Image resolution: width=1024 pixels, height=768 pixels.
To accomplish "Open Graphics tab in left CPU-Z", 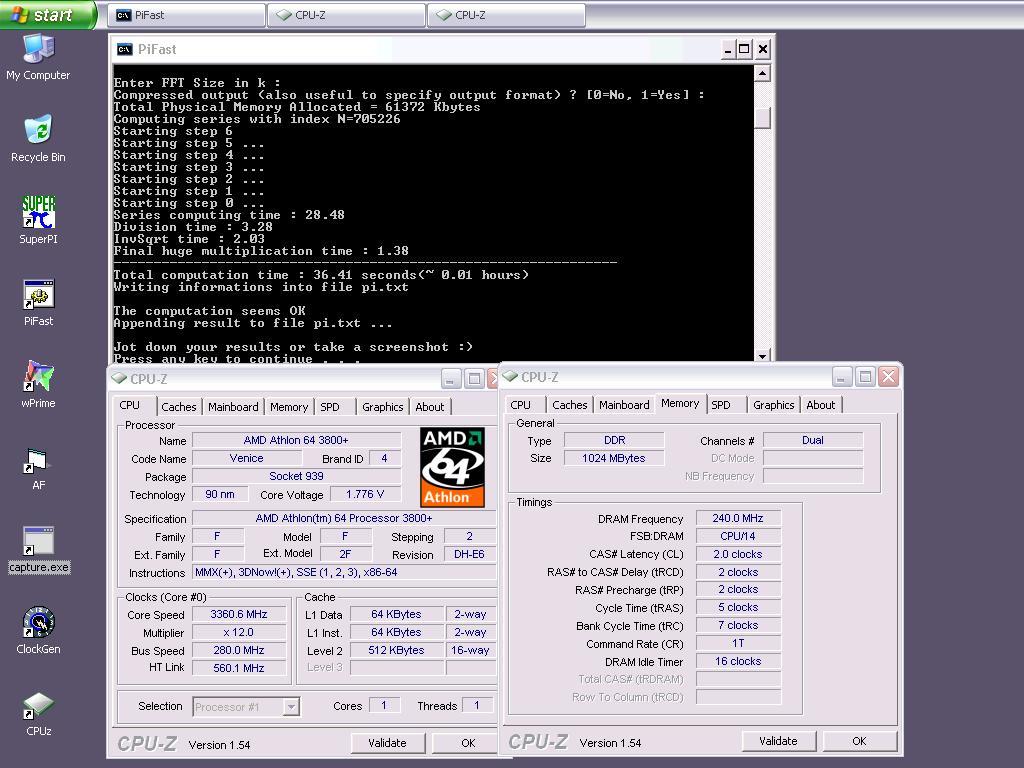I will click(383, 407).
